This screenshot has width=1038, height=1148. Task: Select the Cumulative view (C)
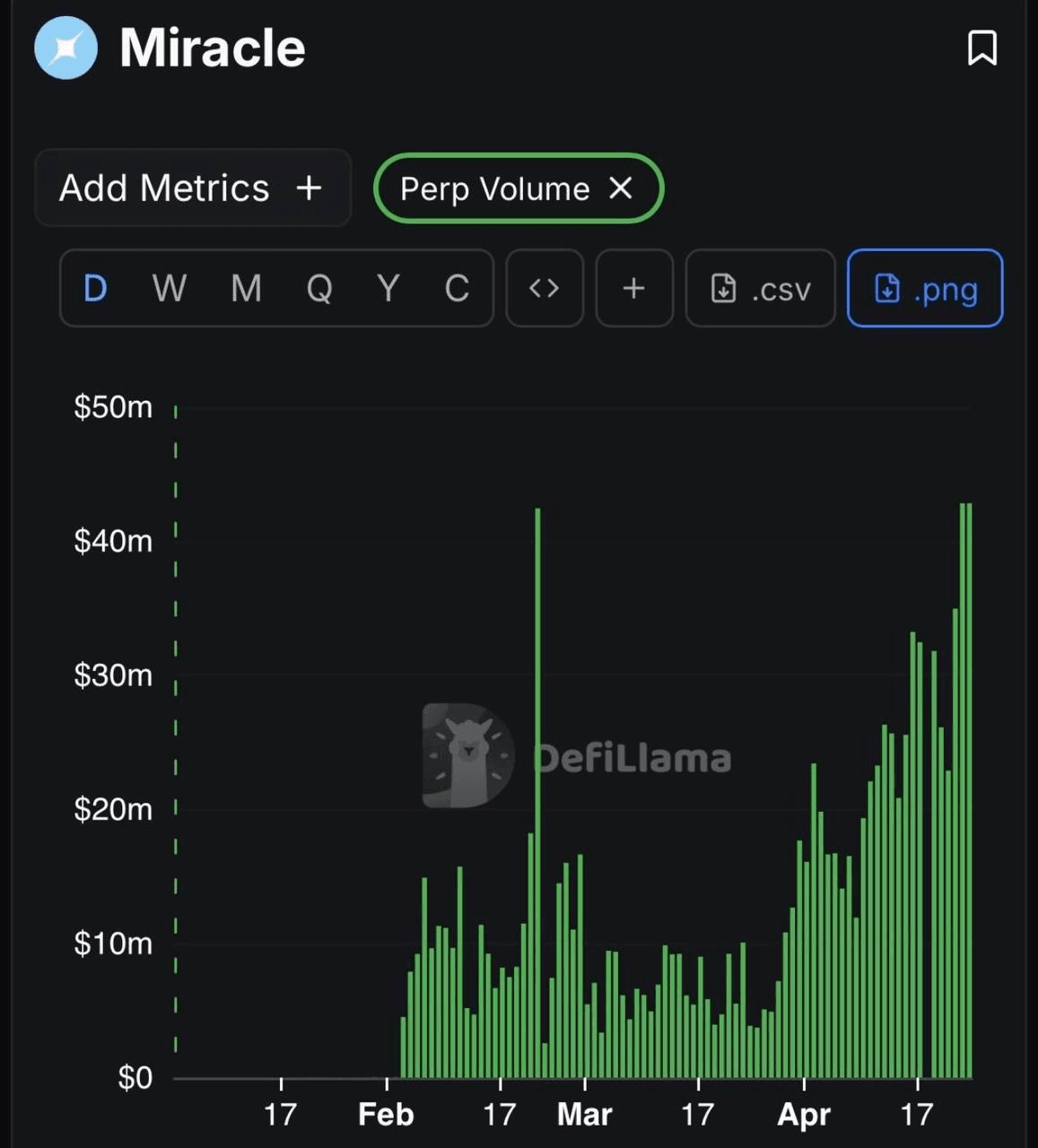(457, 288)
